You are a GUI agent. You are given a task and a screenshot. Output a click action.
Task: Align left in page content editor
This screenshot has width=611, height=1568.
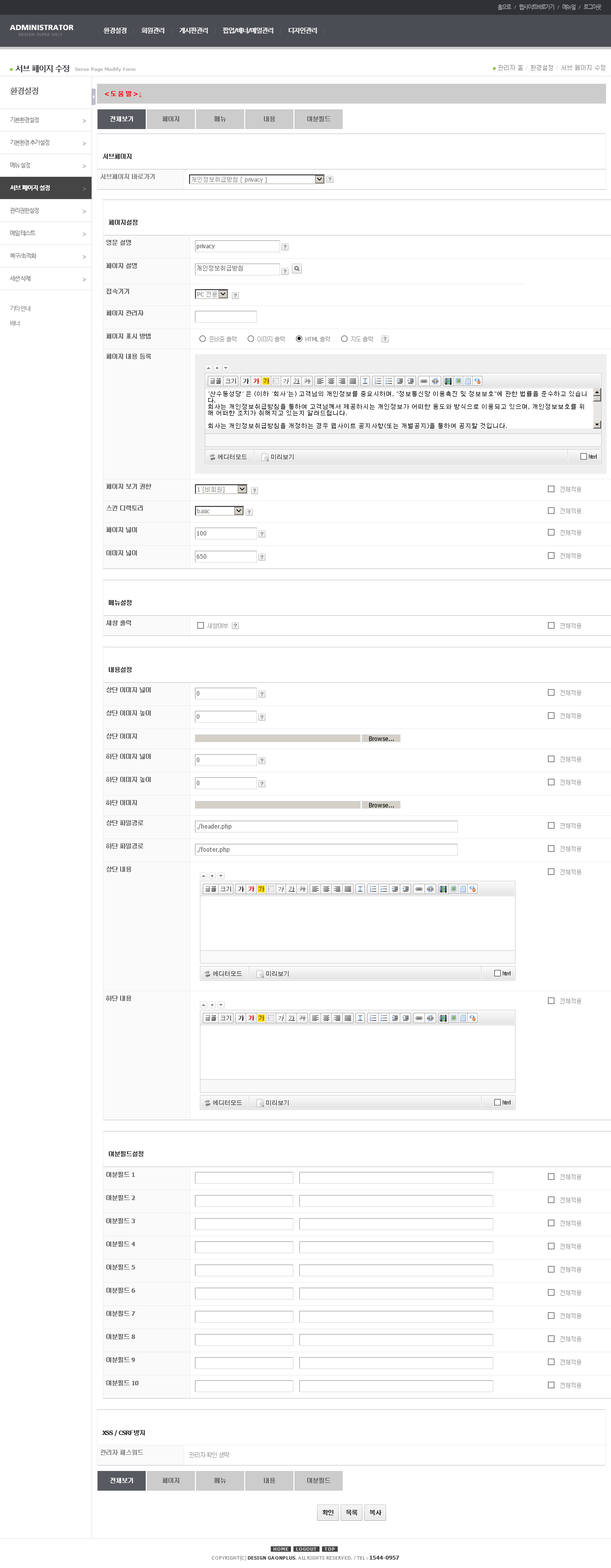[320, 381]
